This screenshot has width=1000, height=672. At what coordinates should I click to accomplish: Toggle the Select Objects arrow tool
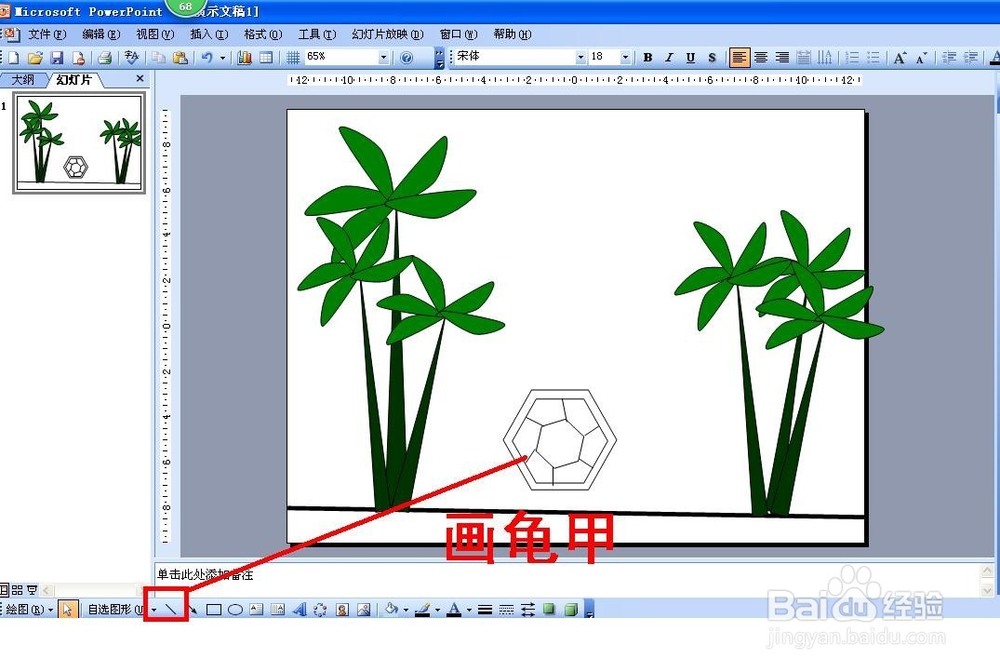[x=67, y=610]
